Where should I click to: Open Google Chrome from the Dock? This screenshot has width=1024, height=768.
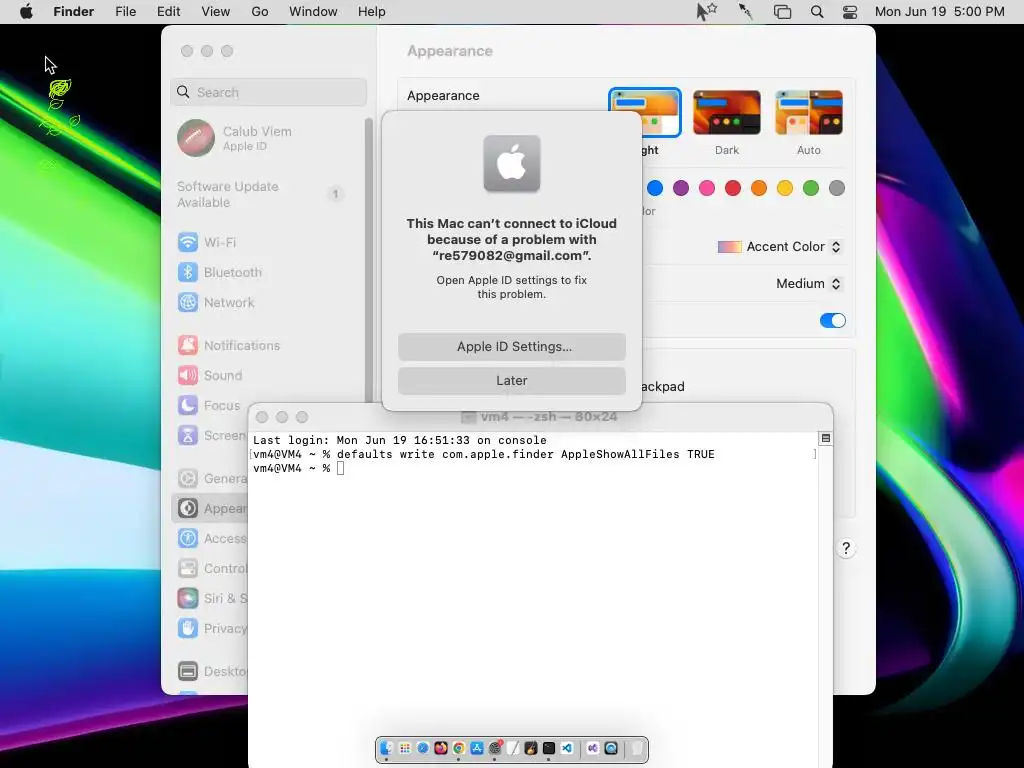(x=458, y=748)
